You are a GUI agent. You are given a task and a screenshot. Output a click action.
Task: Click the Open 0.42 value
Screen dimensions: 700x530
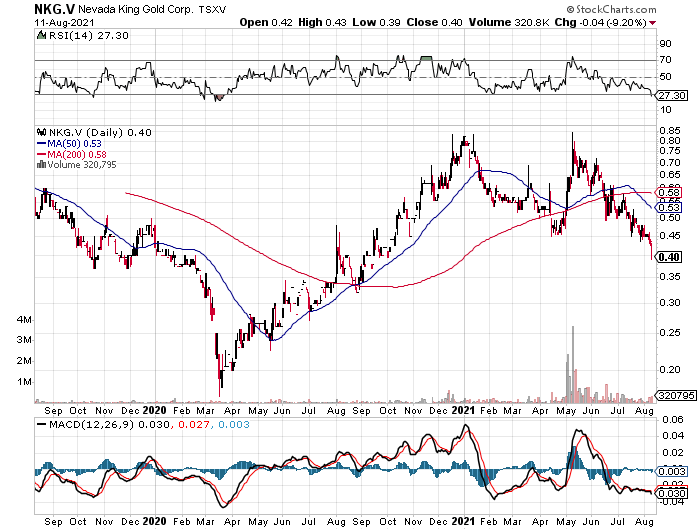click(266, 22)
